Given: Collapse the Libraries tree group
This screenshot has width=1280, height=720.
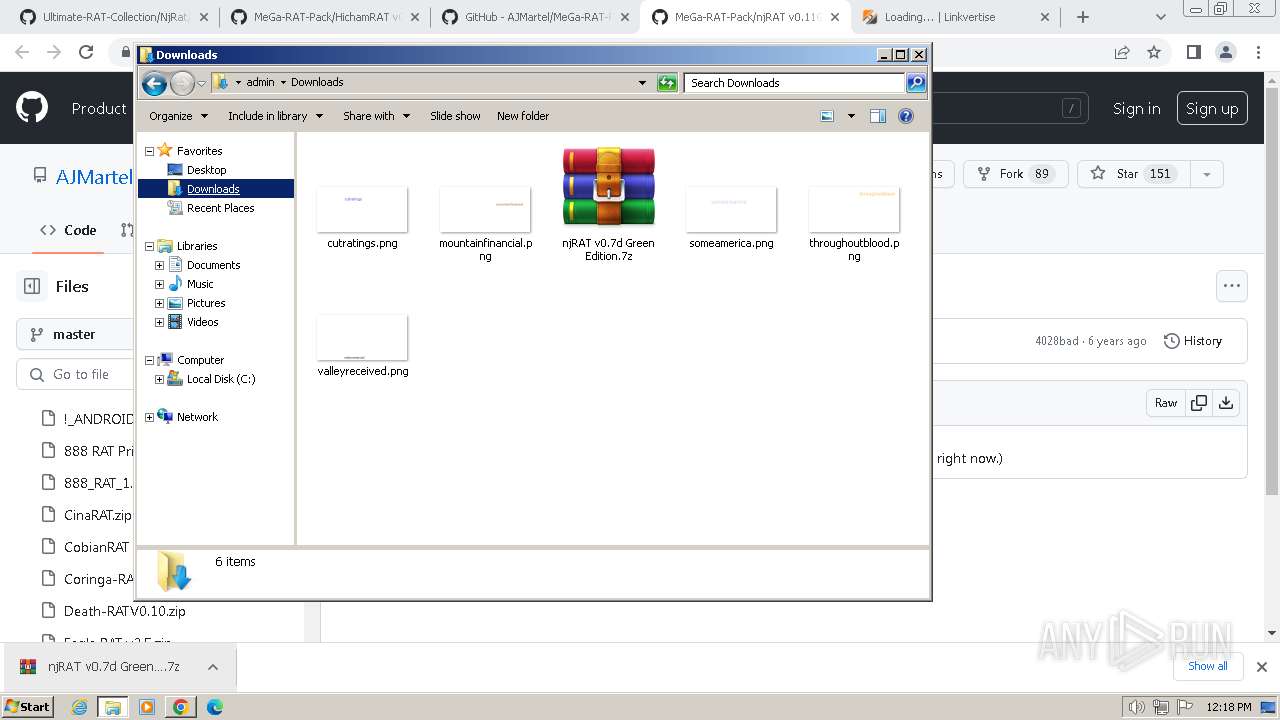Looking at the screenshot, I should pyautogui.click(x=150, y=246).
